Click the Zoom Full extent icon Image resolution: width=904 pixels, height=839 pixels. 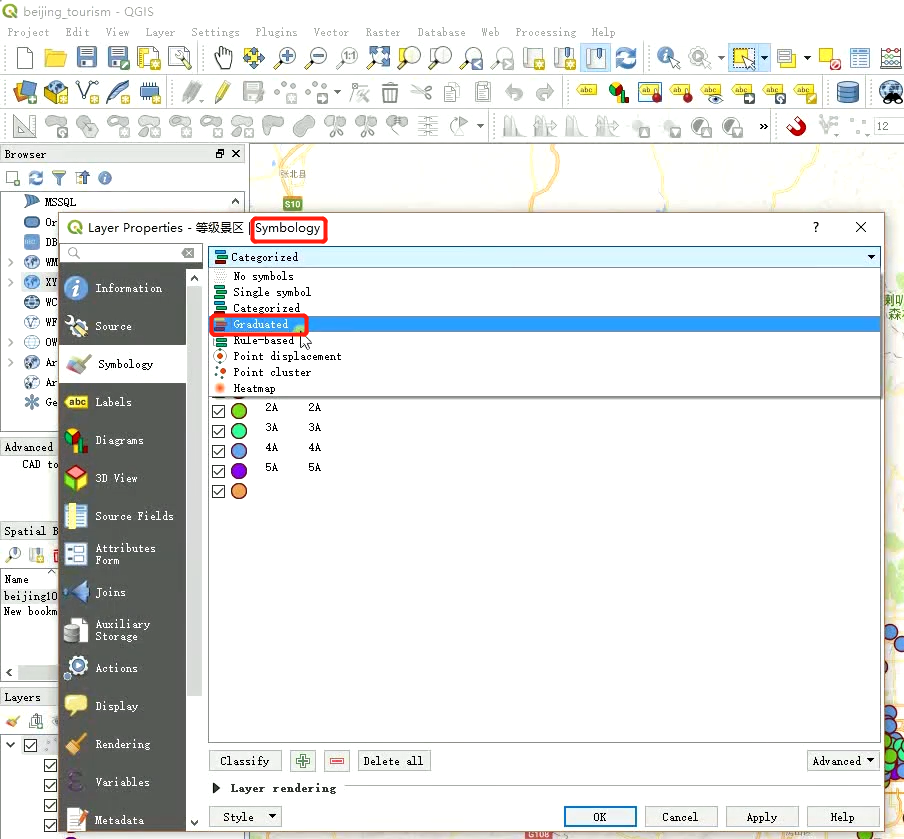point(379,58)
